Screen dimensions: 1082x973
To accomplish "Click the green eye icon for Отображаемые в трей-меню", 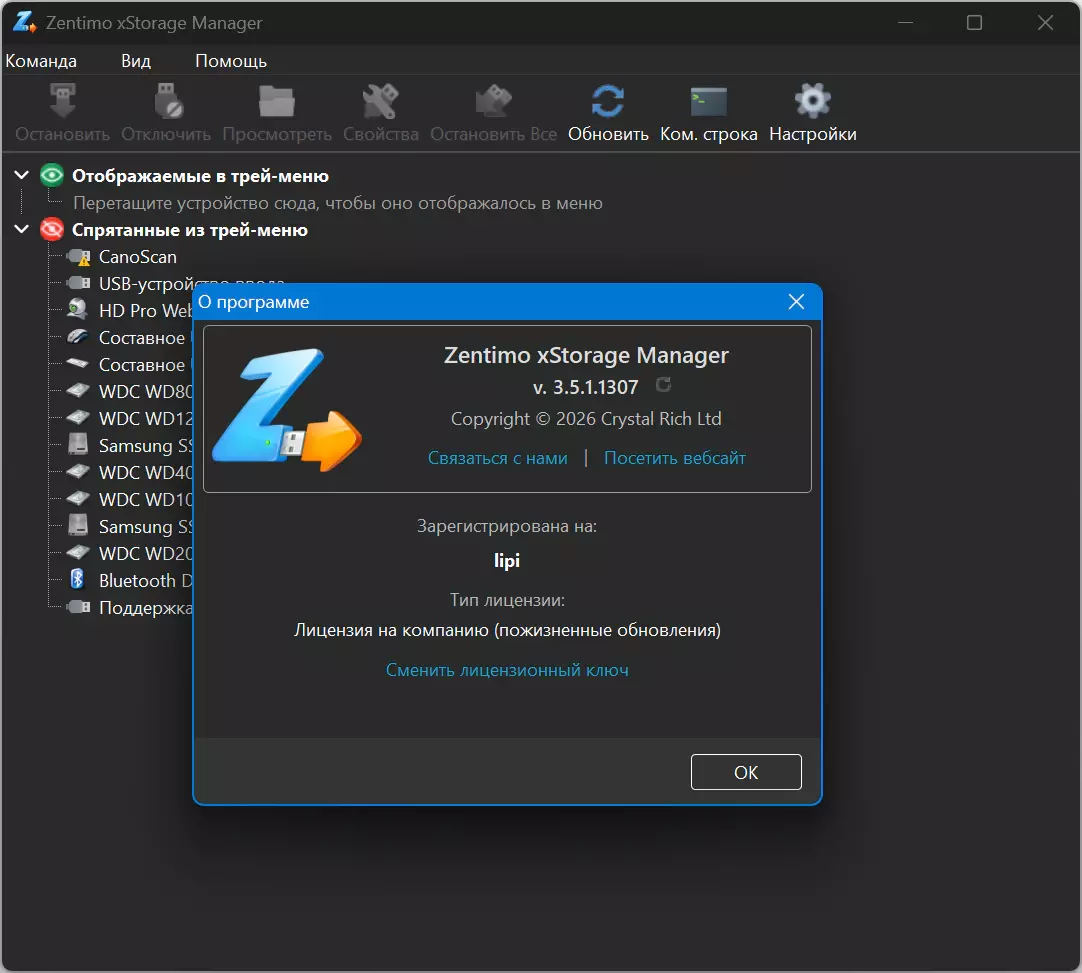I will [x=52, y=175].
